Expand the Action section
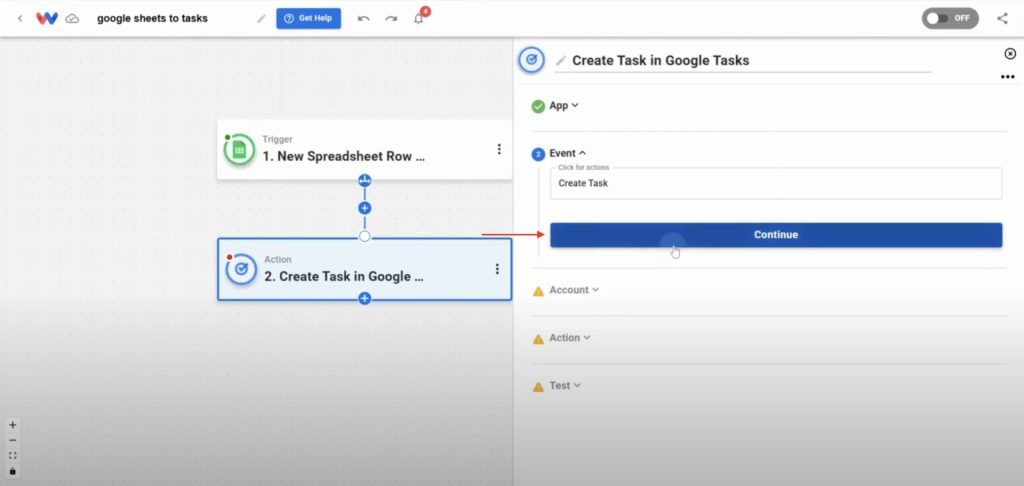 (x=569, y=338)
